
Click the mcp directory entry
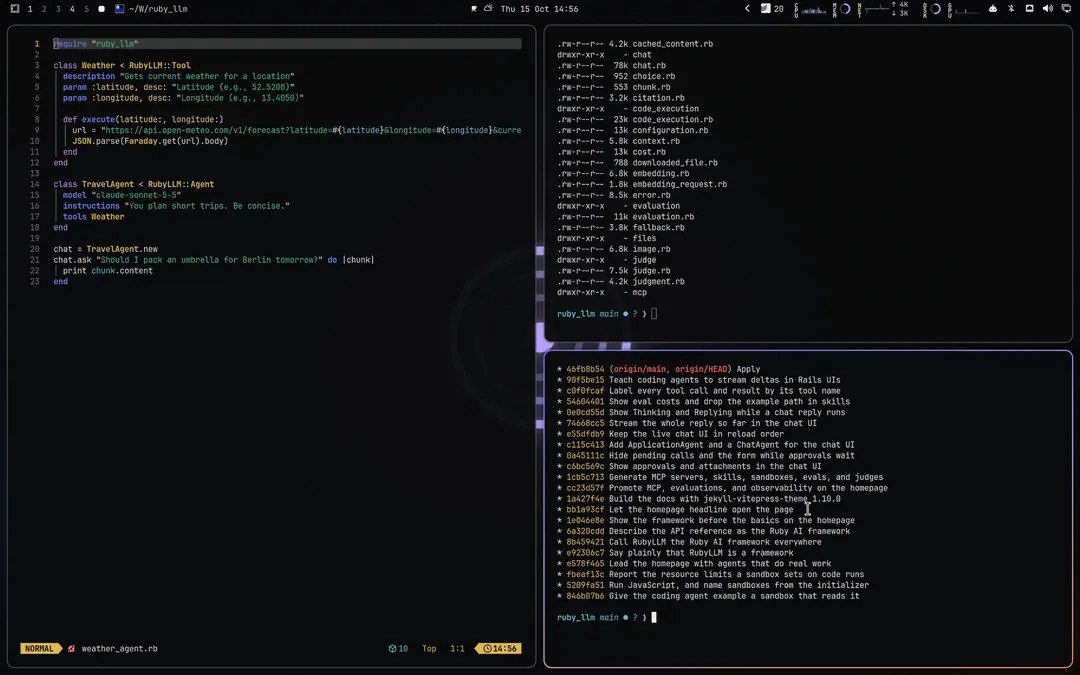[640, 292]
